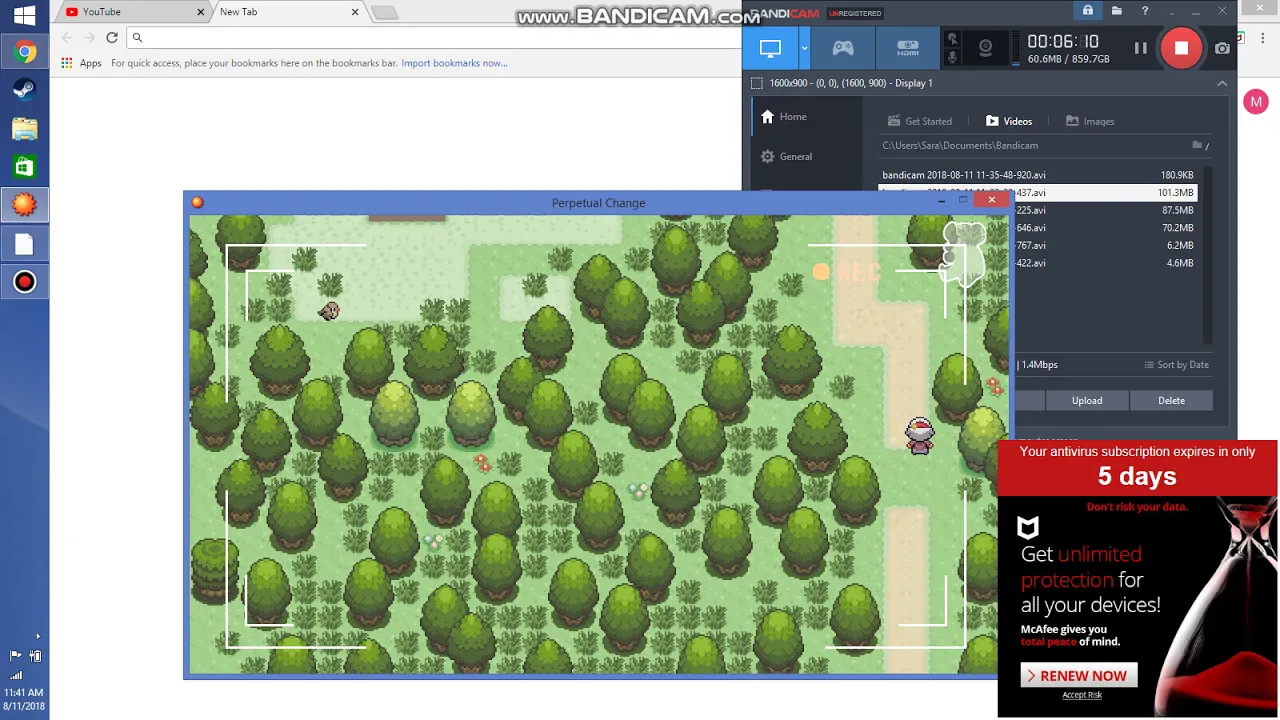Stop the Bandicam recording
The height and width of the screenshot is (720, 1280).
(x=1181, y=48)
